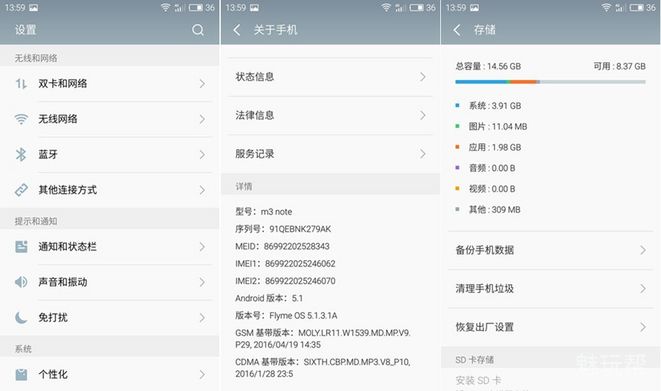Open 法律信息 in About phone
661x391 pixels.
(330, 115)
